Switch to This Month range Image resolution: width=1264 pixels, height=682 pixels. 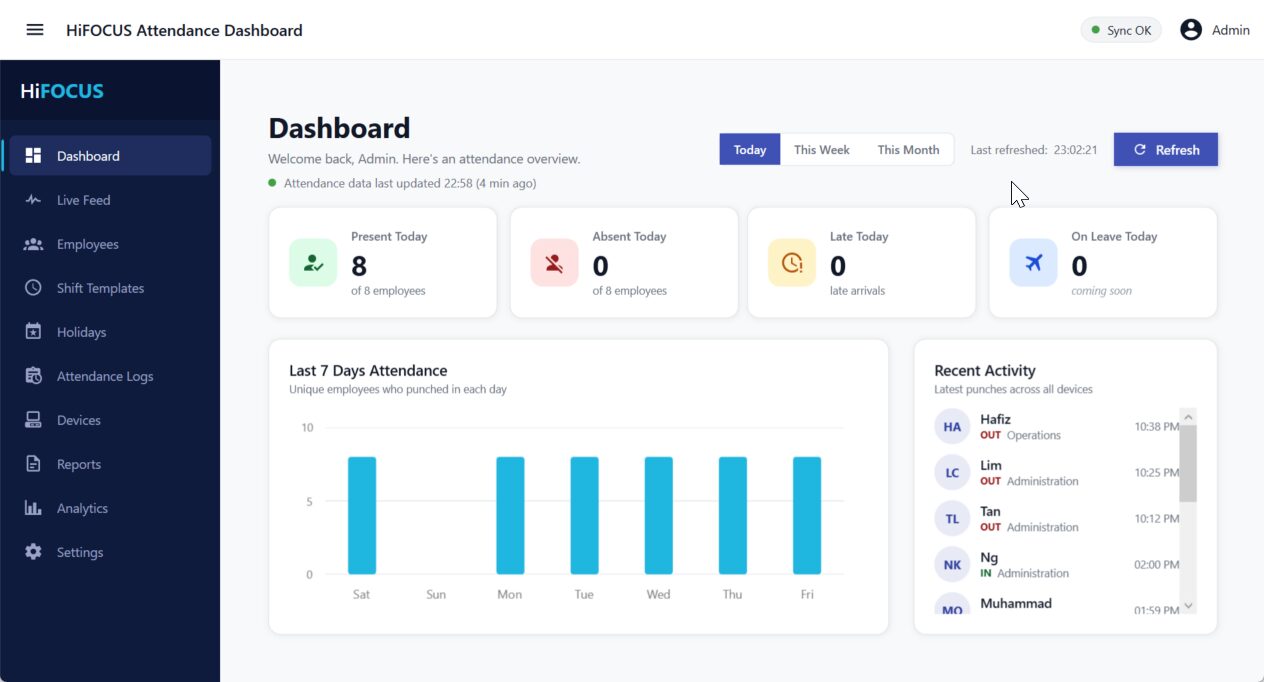tap(908, 150)
